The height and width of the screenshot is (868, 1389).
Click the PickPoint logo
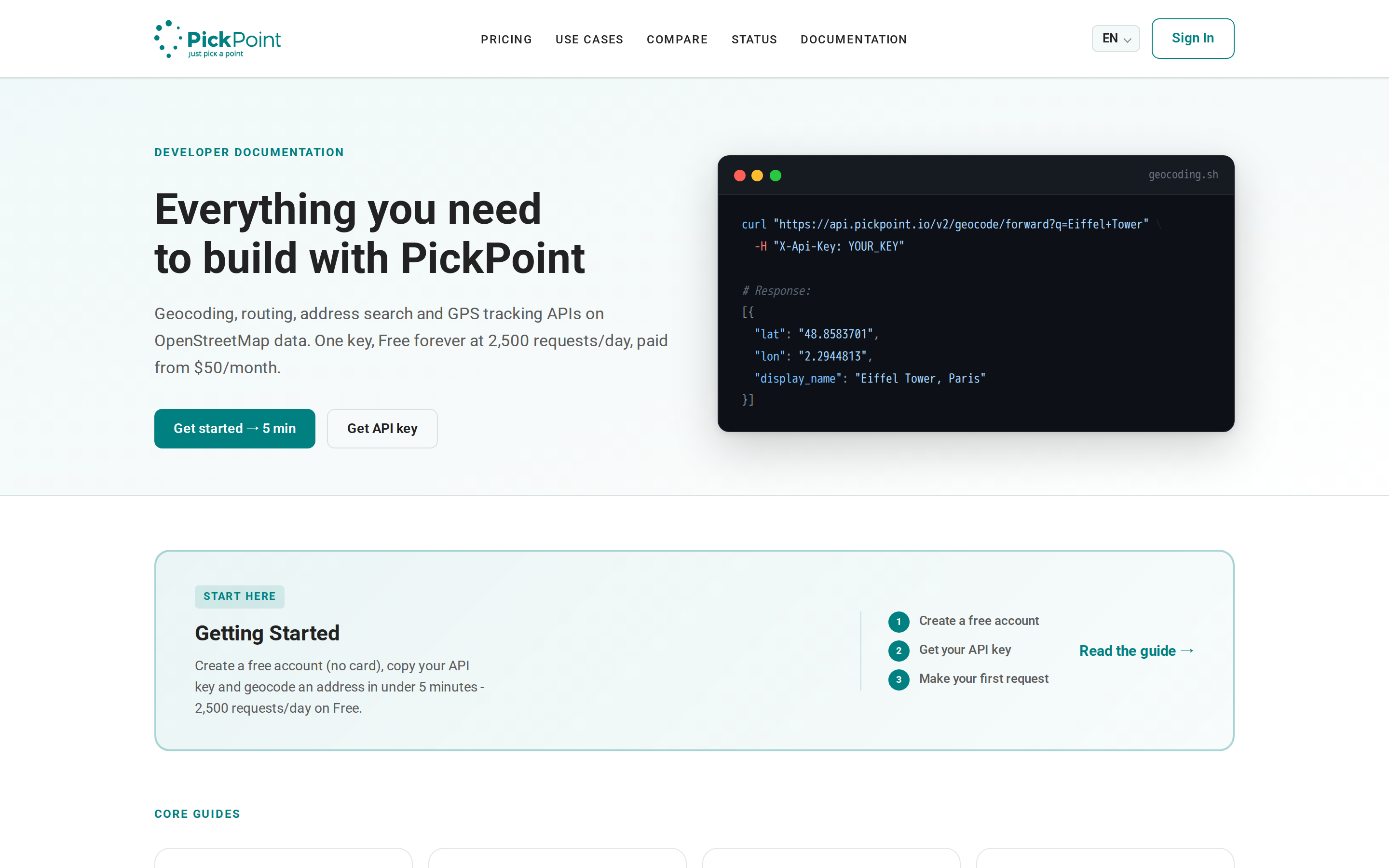point(218,39)
